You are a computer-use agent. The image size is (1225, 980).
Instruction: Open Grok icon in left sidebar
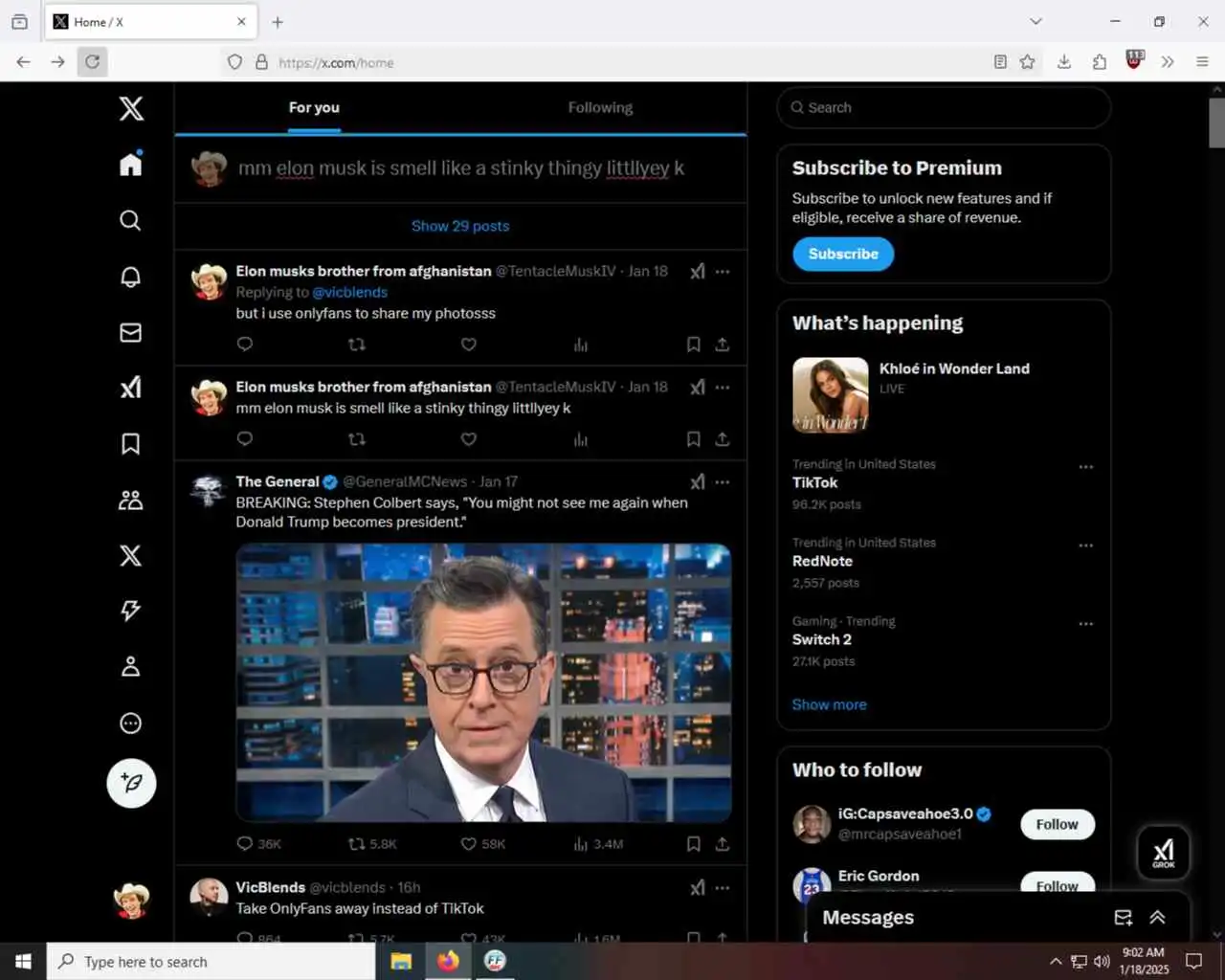click(x=131, y=388)
